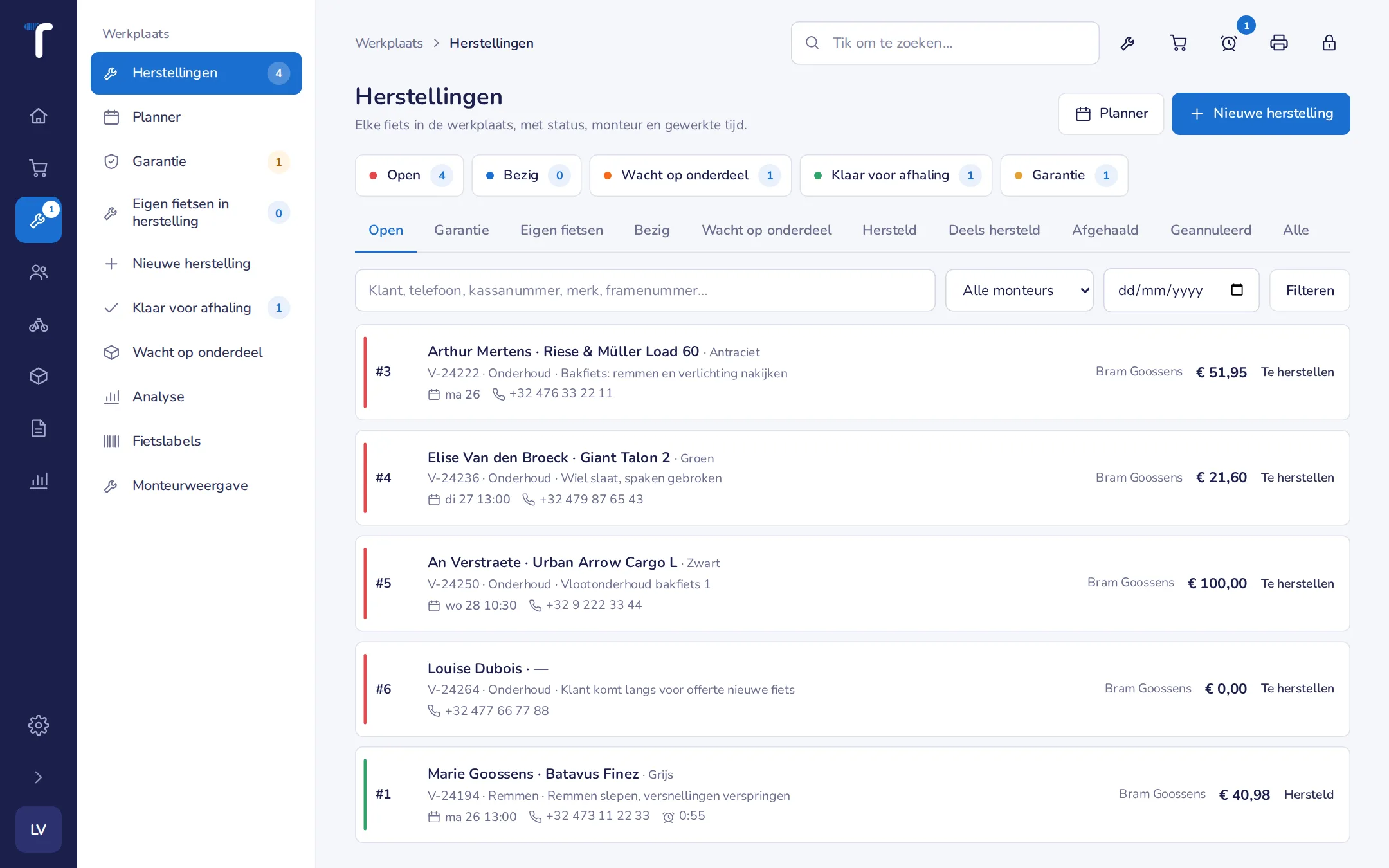Open the Alle monteurs dropdown
This screenshot has height=868, width=1389.
1019,291
